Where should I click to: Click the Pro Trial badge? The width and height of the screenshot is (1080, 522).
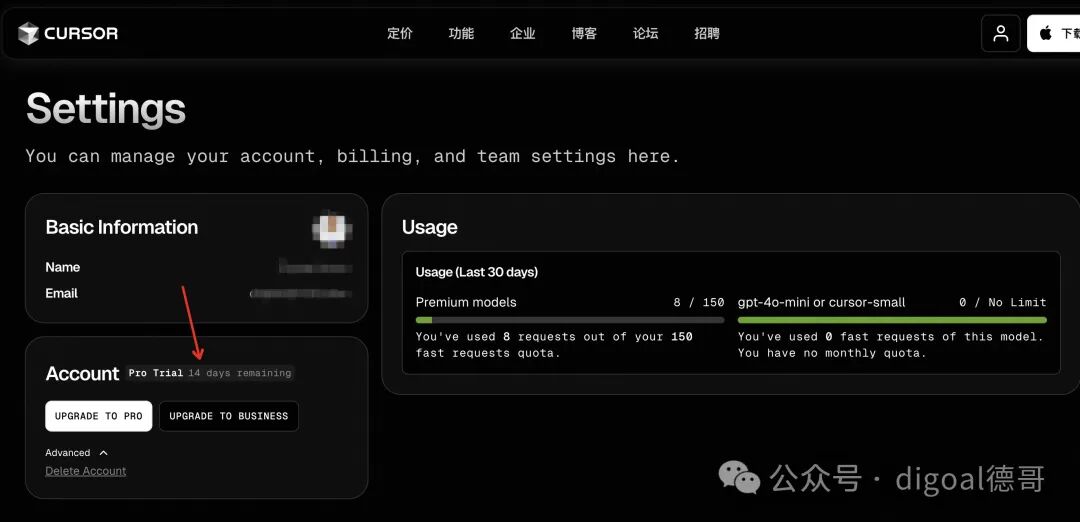pos(156,373)
